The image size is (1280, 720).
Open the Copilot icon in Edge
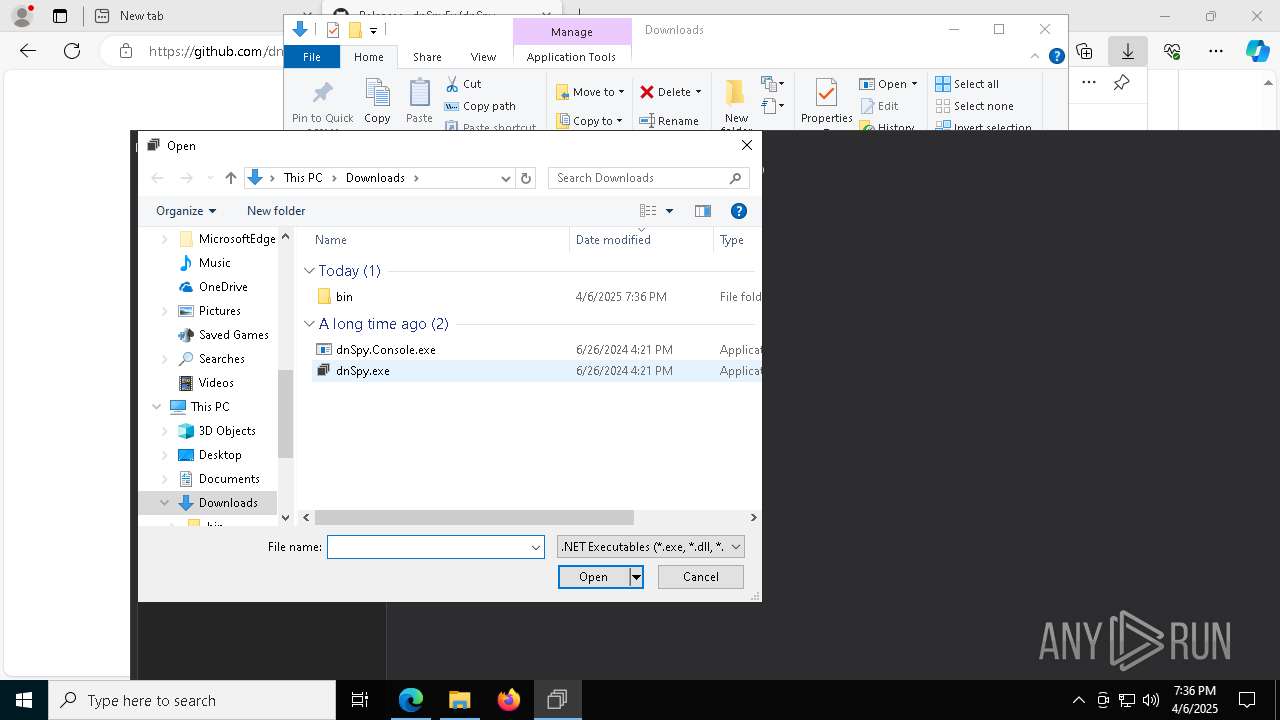(1257, 51)
